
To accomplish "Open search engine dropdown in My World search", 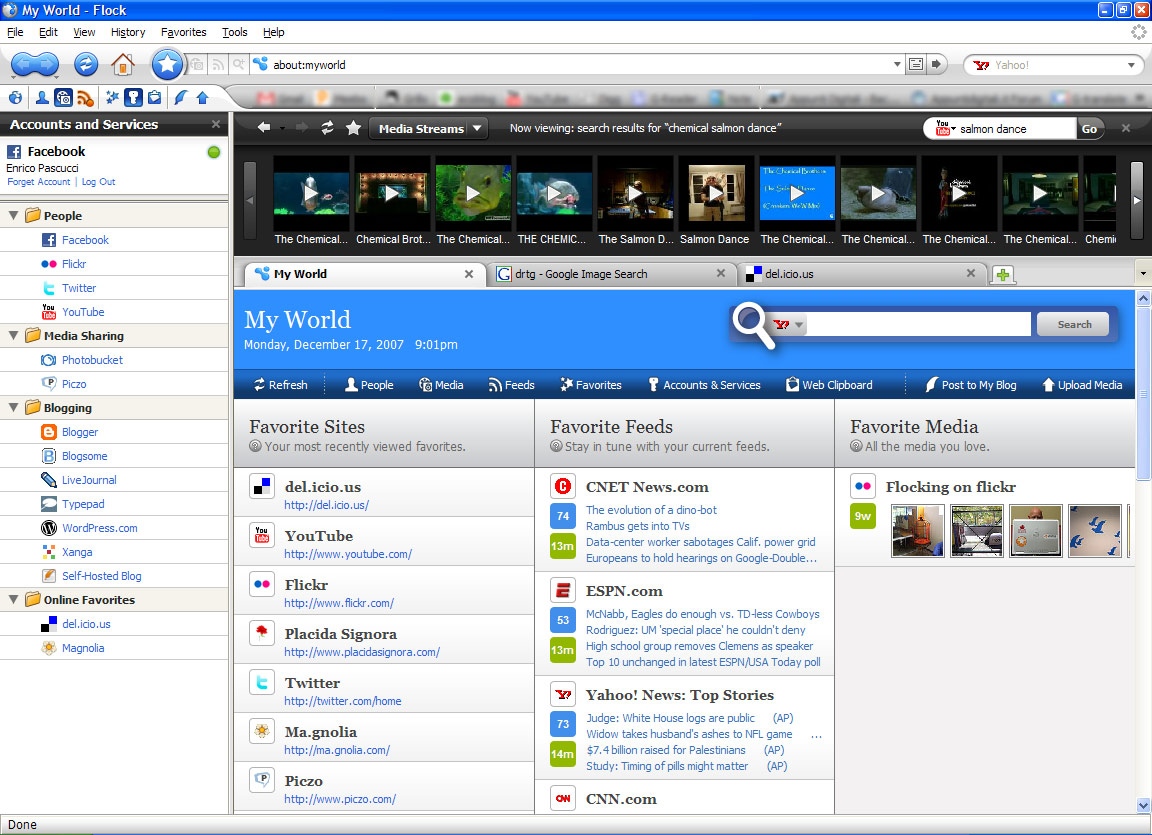I will click(790, 325).
